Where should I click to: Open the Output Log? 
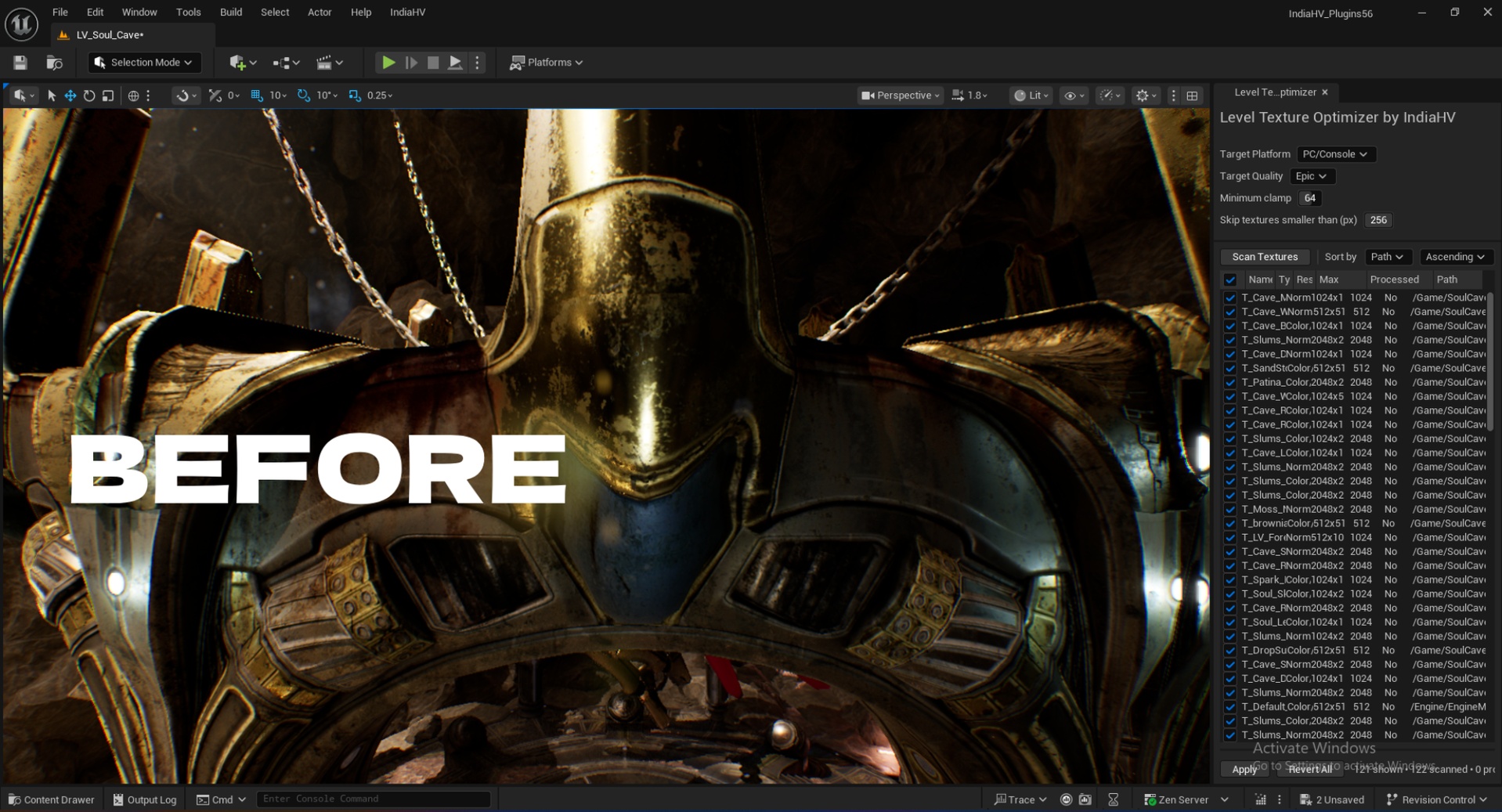pyautogui.click(x=145, y=799)
